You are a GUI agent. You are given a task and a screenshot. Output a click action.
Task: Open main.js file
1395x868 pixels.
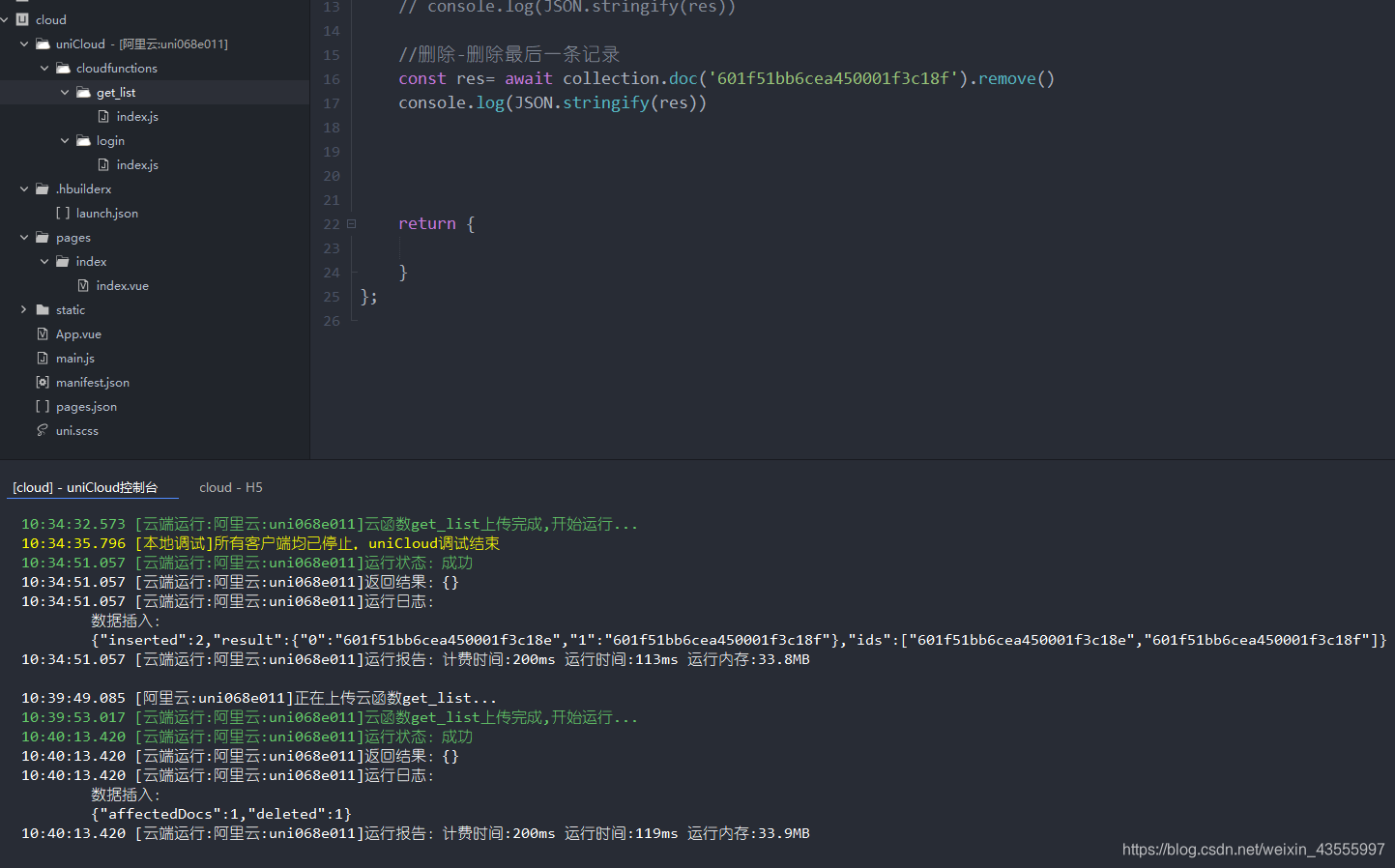pyautogui.click(x=75, y=358)
